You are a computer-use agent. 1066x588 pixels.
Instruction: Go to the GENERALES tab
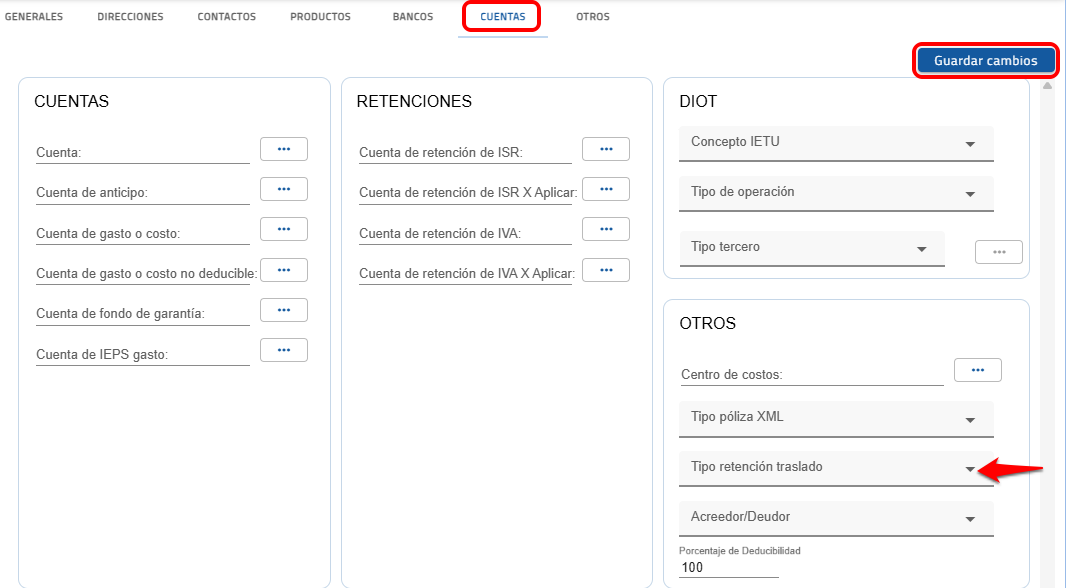click(34, 17)
